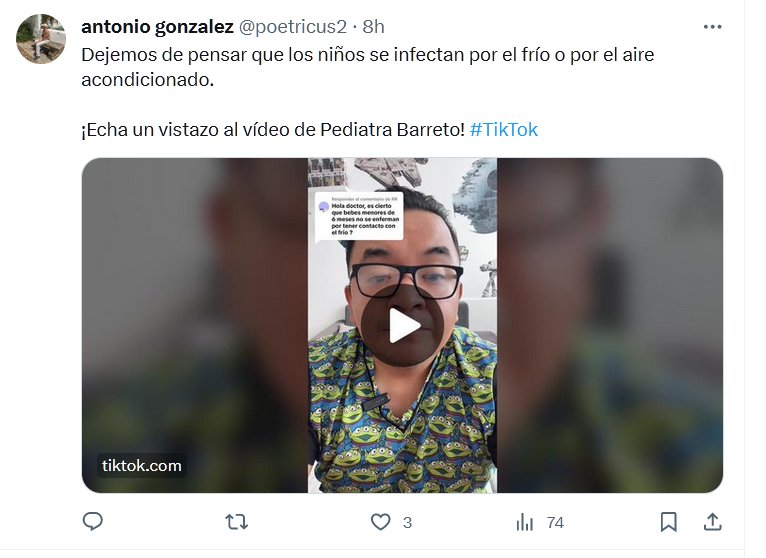Viewport: 766px width, 558px height.
Task: Repost the tweet using the retweet icon
Action: (x=236, y=522)
